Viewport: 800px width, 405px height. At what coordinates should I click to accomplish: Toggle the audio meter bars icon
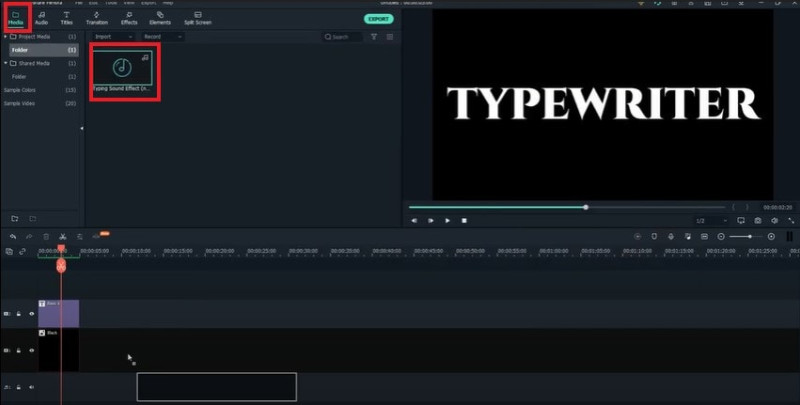coord(789,237)
